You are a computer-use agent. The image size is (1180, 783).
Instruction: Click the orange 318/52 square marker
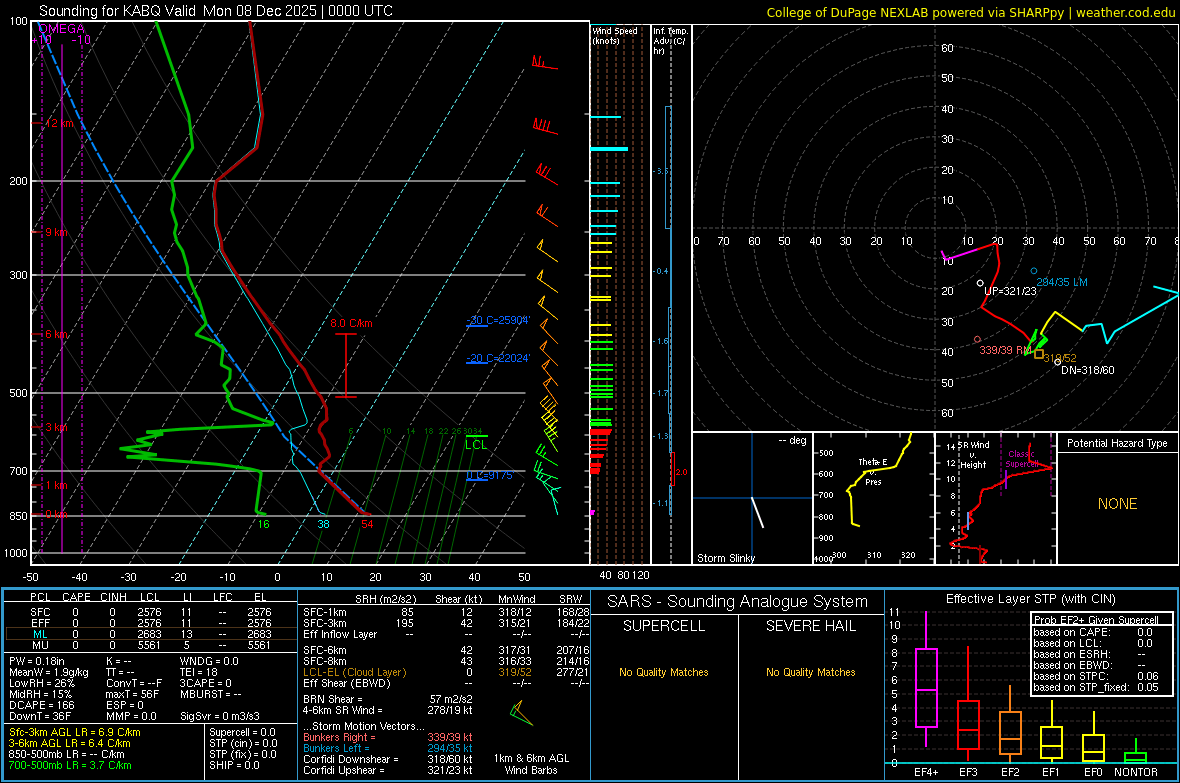point(1039,354)
